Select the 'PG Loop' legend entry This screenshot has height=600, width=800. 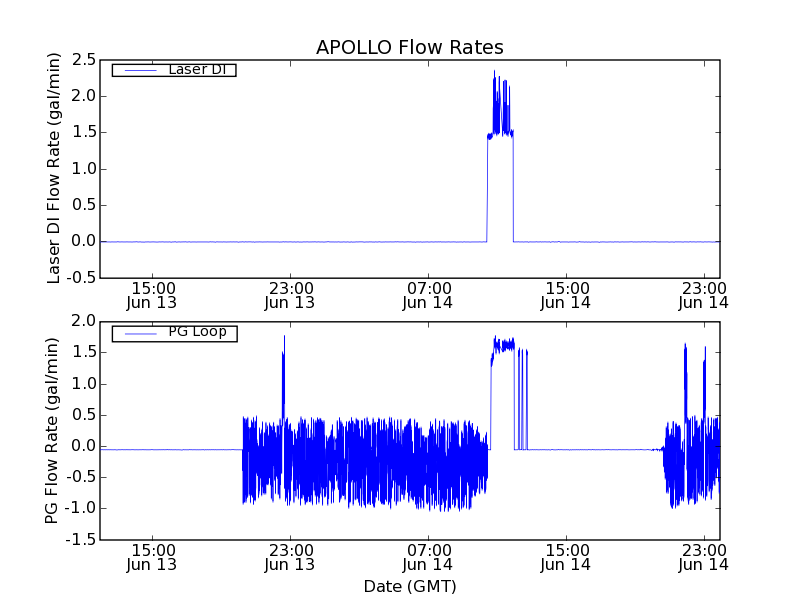point(174,334)
